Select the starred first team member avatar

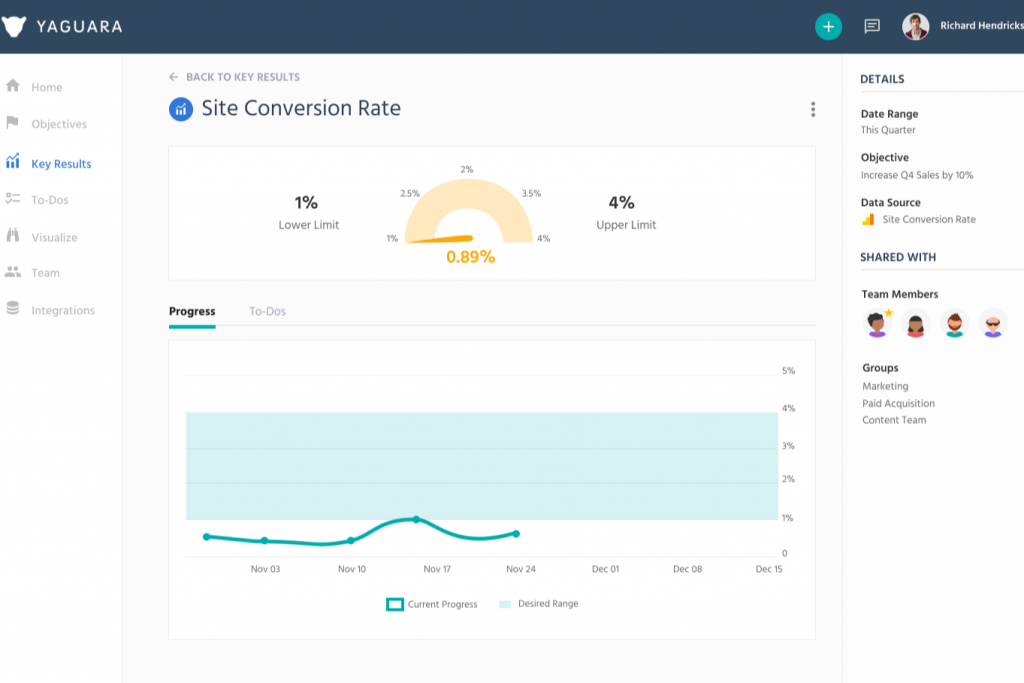[877, 323]
